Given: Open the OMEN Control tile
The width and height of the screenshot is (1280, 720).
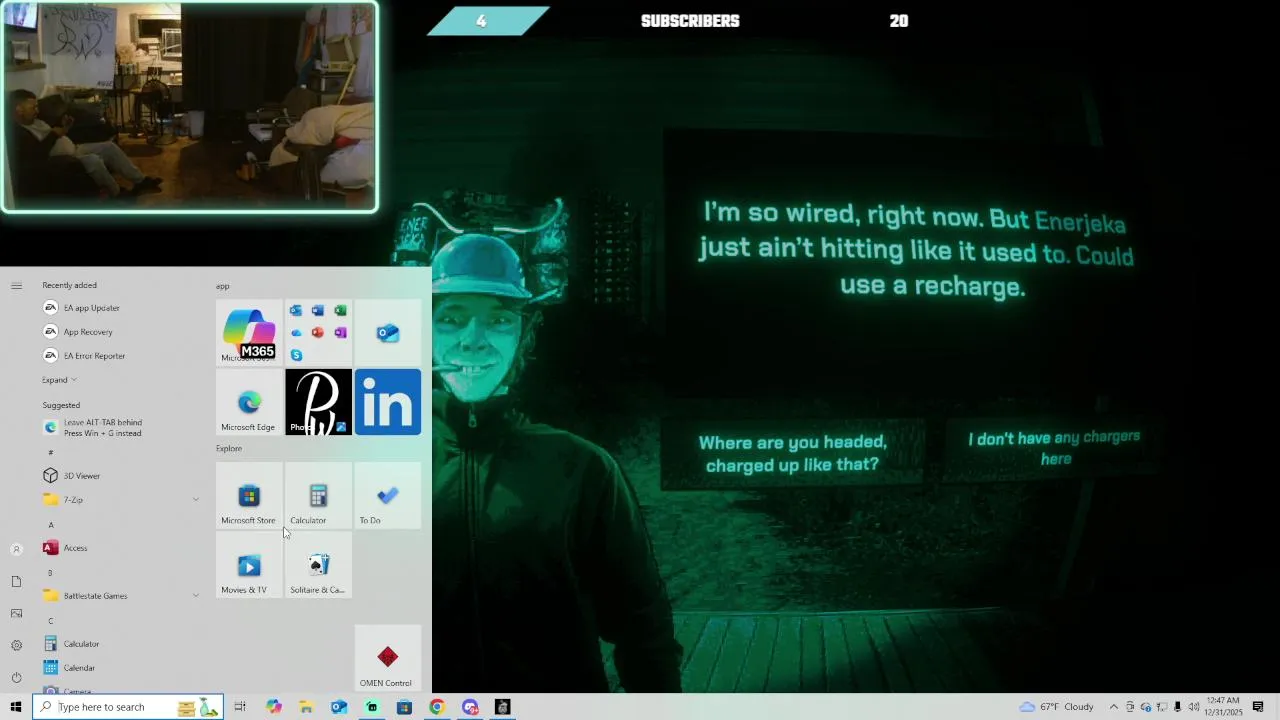Looking at the screenshot, I should 388,658.
